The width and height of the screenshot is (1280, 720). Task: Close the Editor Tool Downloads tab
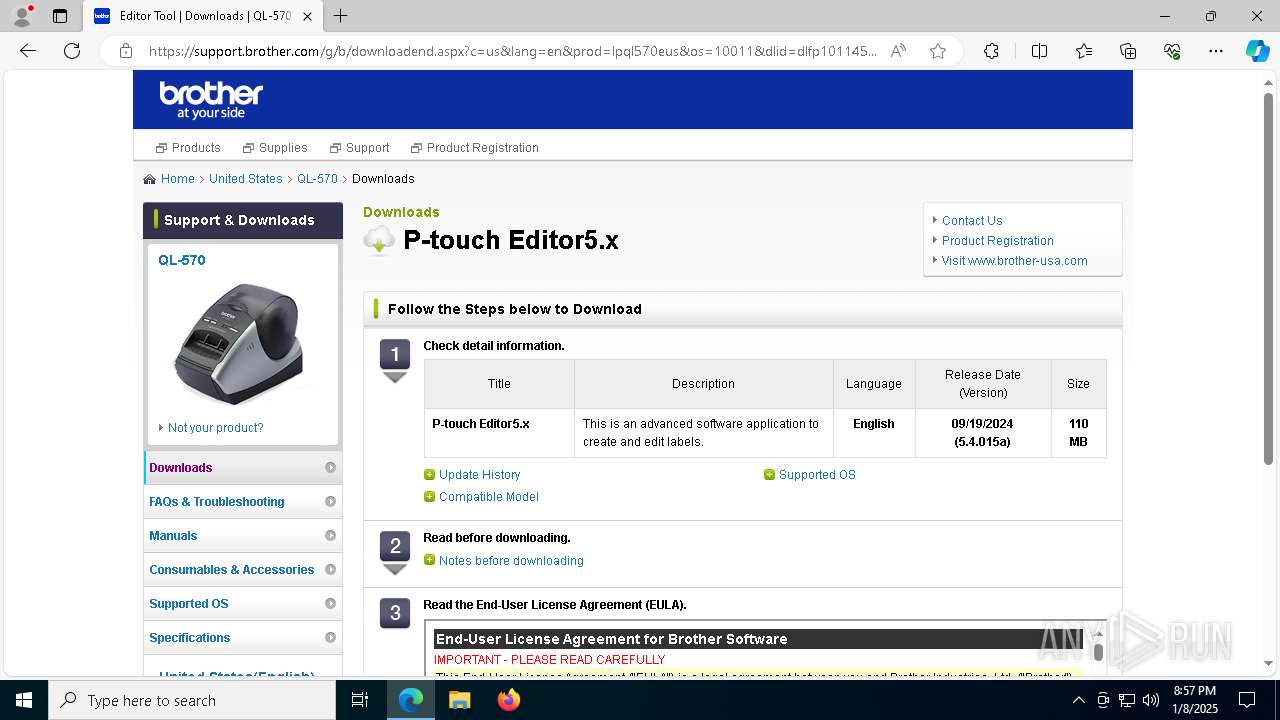point(308,16)
